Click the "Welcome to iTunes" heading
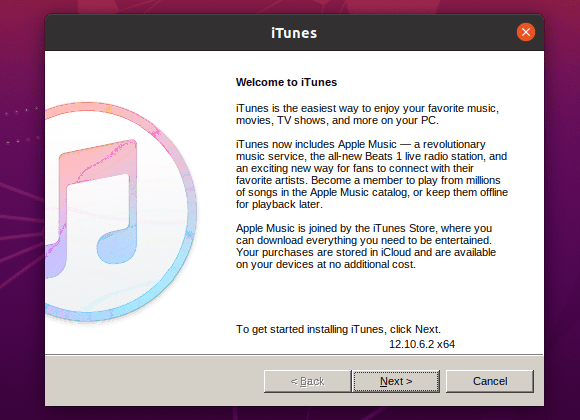The image size is (580, 420). click(x=286, y=82)
